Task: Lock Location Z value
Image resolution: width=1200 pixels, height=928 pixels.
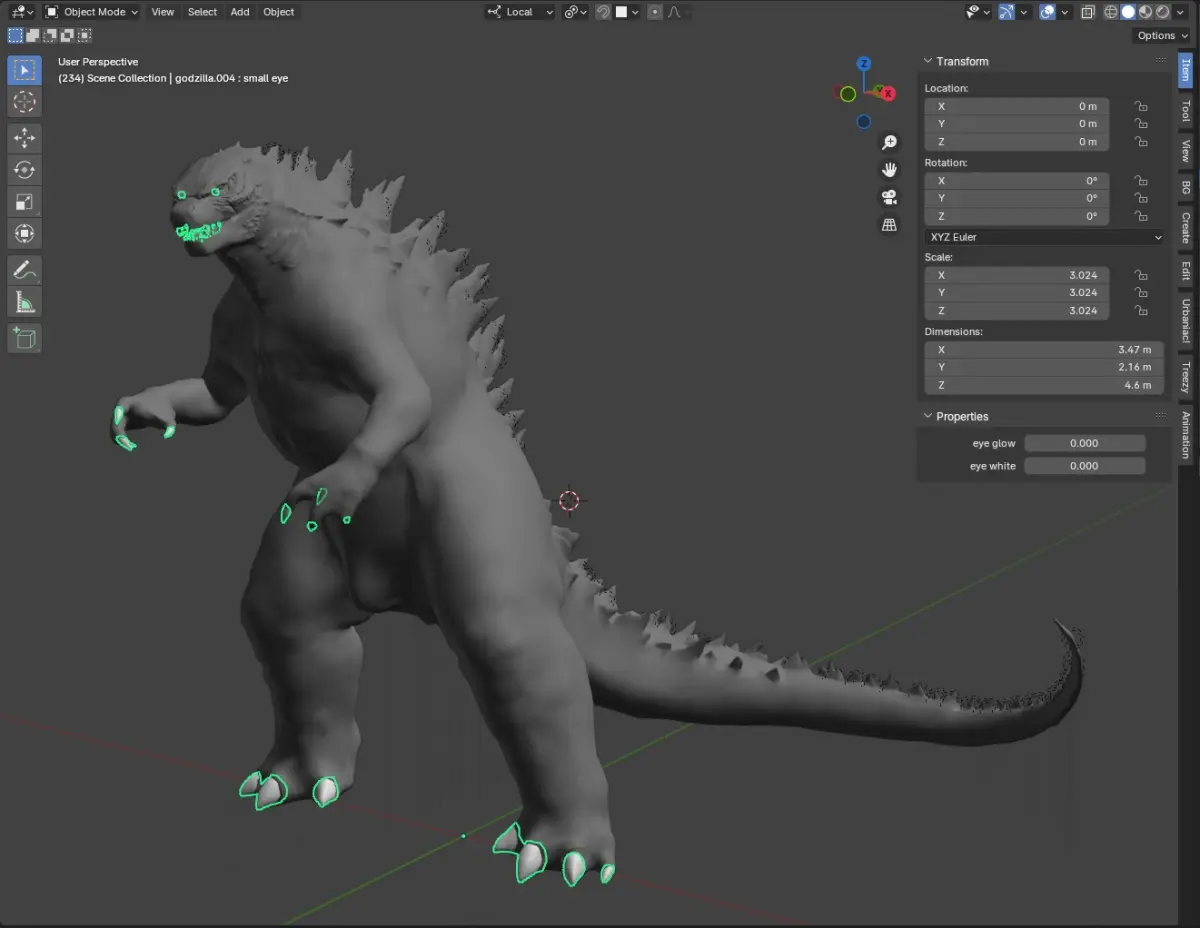Action: 1140,142
